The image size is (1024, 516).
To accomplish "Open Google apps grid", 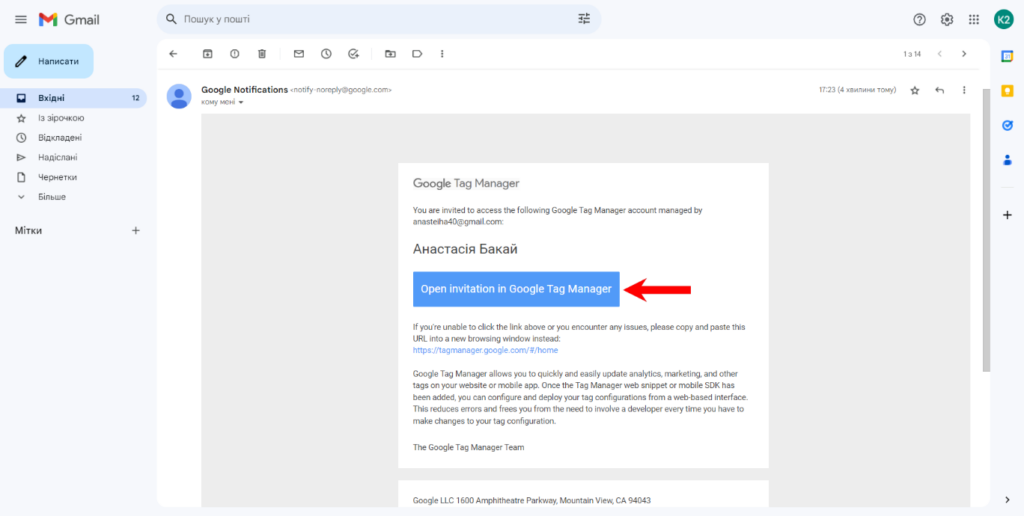I will pyautogui.click(x=973, y=19).
